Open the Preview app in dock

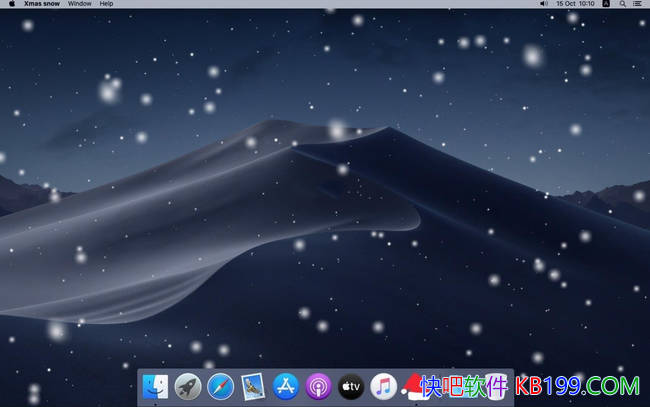click(x=253, y=386)
